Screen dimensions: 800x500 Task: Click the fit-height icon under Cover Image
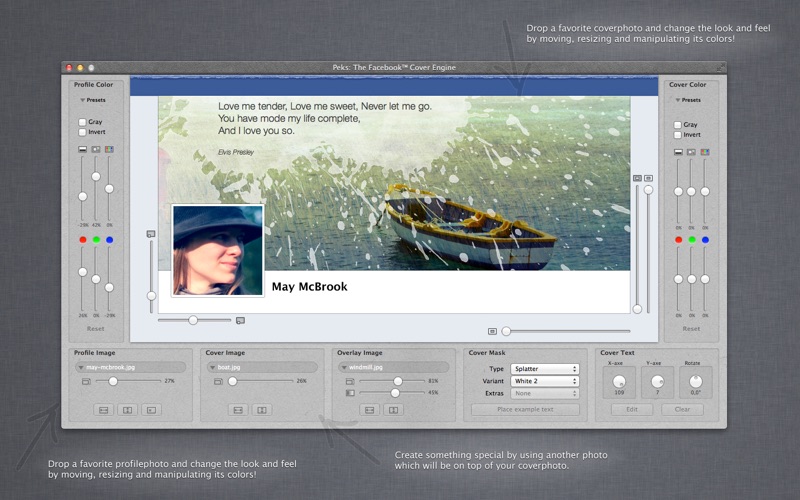click(262, 409)
